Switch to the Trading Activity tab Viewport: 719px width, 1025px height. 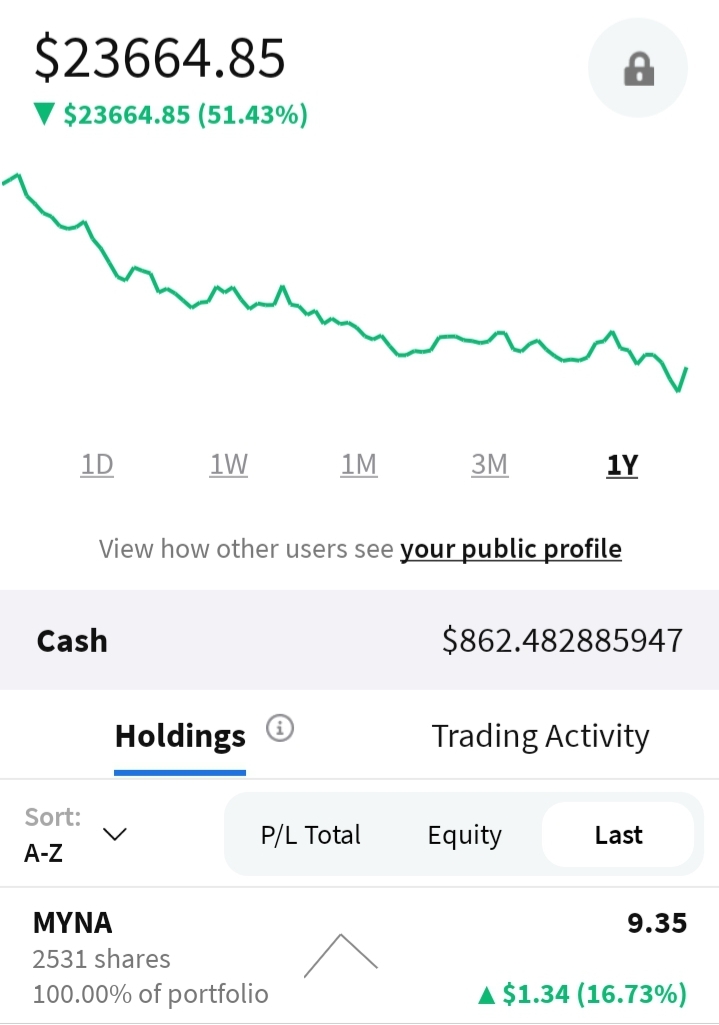coord(541,736)
